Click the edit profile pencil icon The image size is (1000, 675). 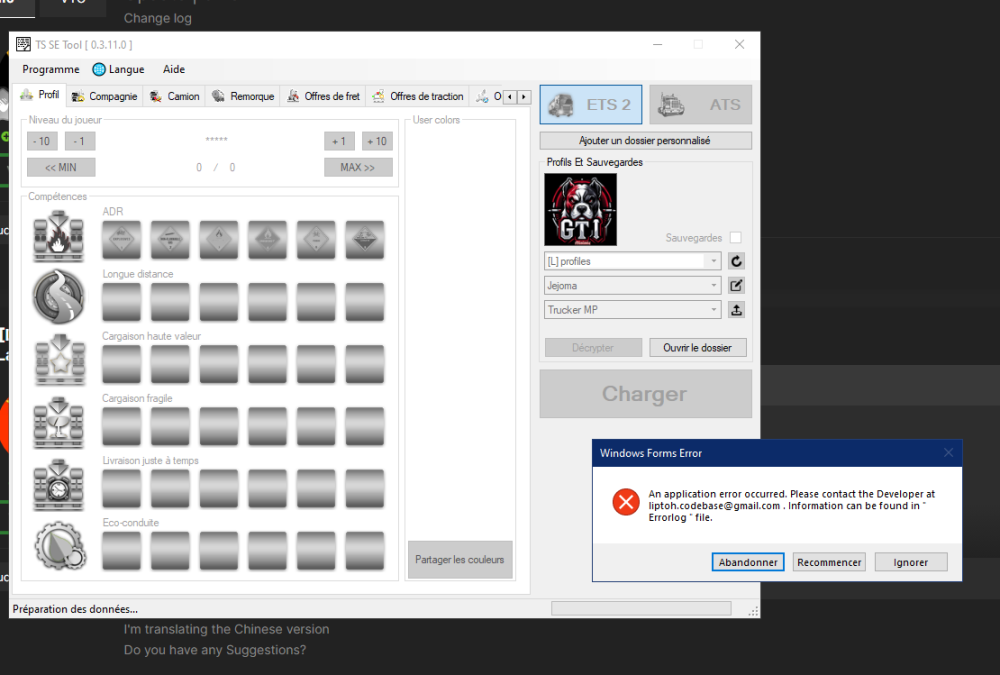(736, 285)
